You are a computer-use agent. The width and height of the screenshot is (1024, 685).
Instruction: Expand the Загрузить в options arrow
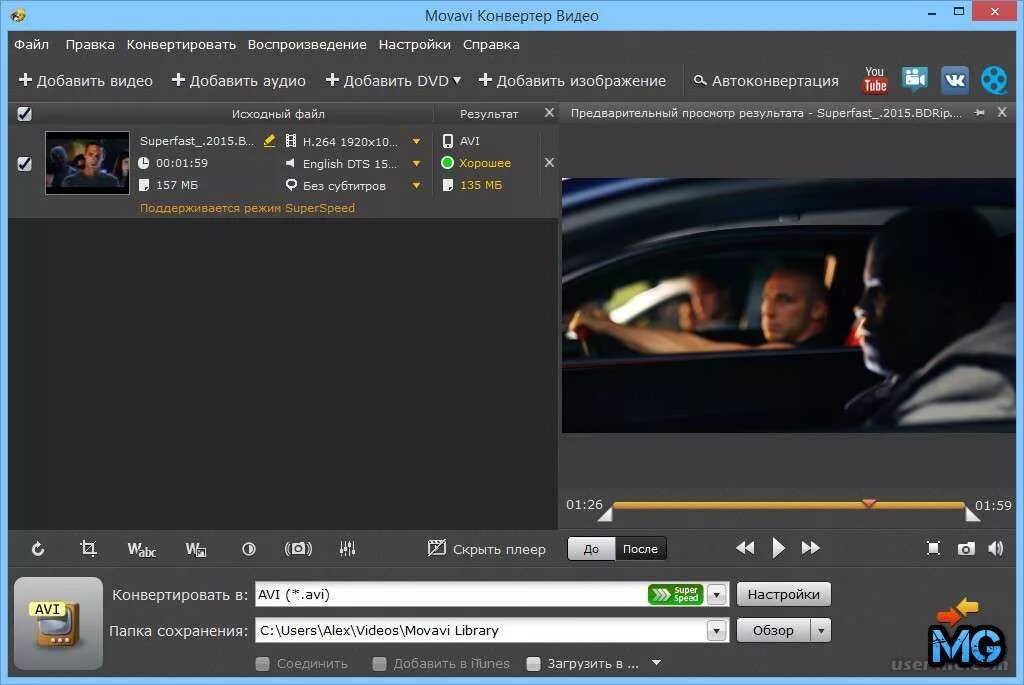pos(656,663)
